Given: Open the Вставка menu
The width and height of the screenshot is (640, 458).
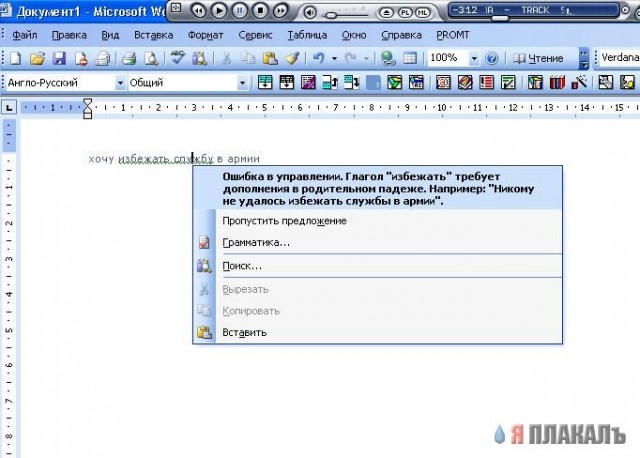Looking at the screenshot, I should 153,35.
